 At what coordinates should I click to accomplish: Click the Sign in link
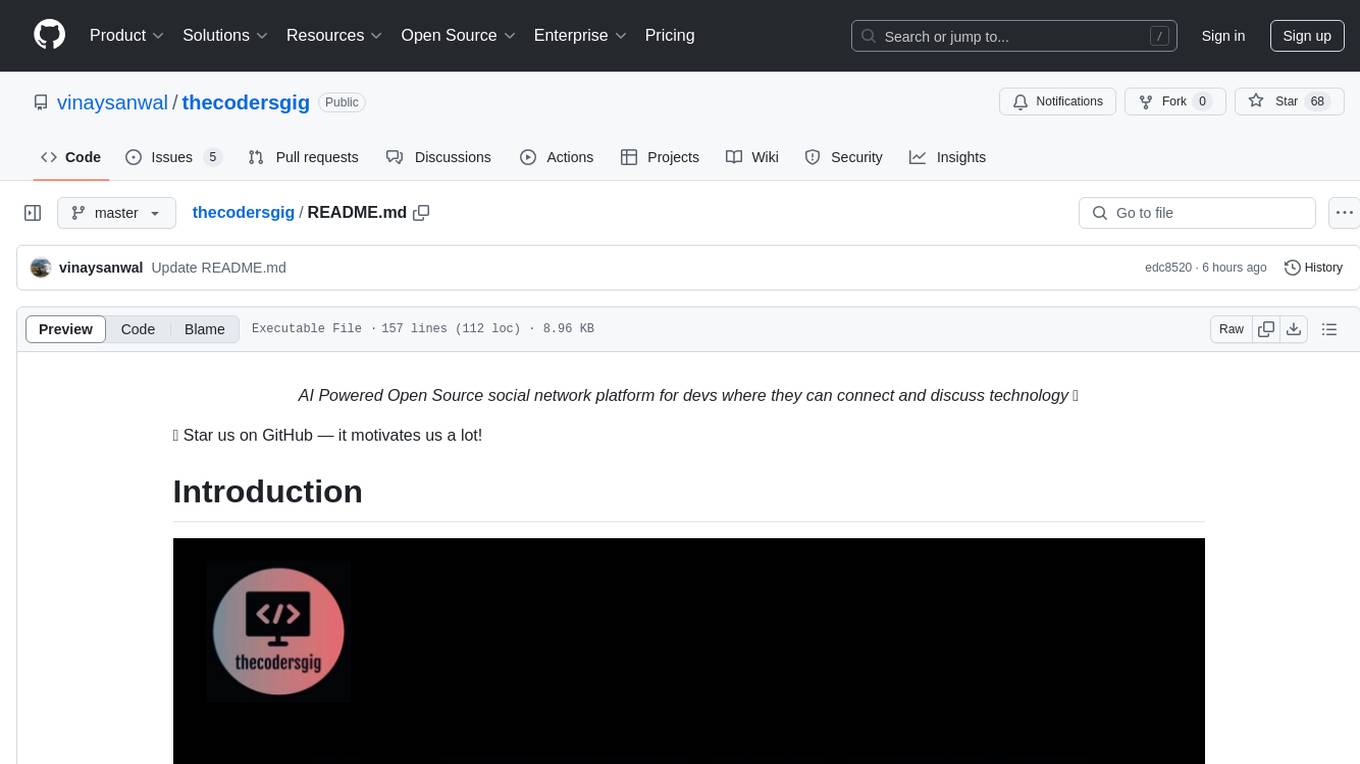tap(1223, 36)
